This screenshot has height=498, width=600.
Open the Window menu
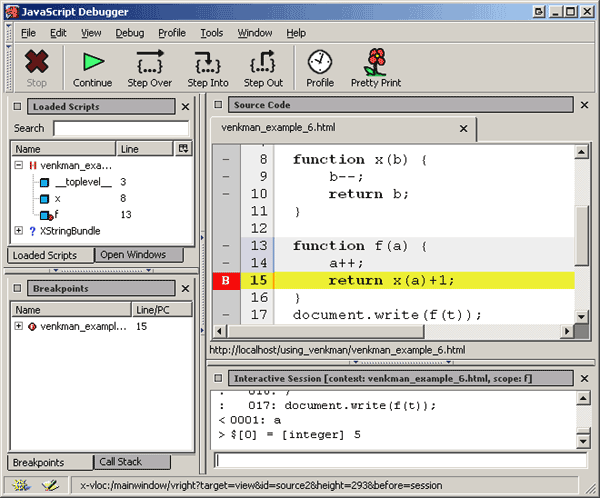tap(255, 33)
